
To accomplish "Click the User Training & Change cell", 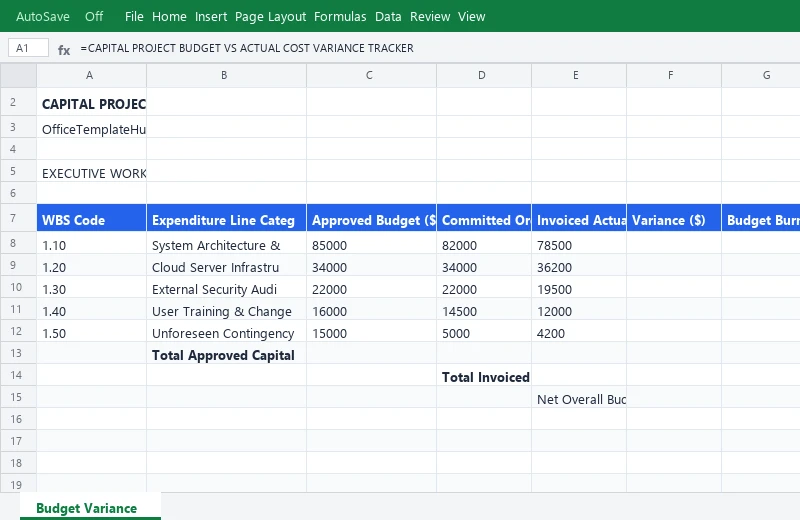I will click(x=227, y=309).
